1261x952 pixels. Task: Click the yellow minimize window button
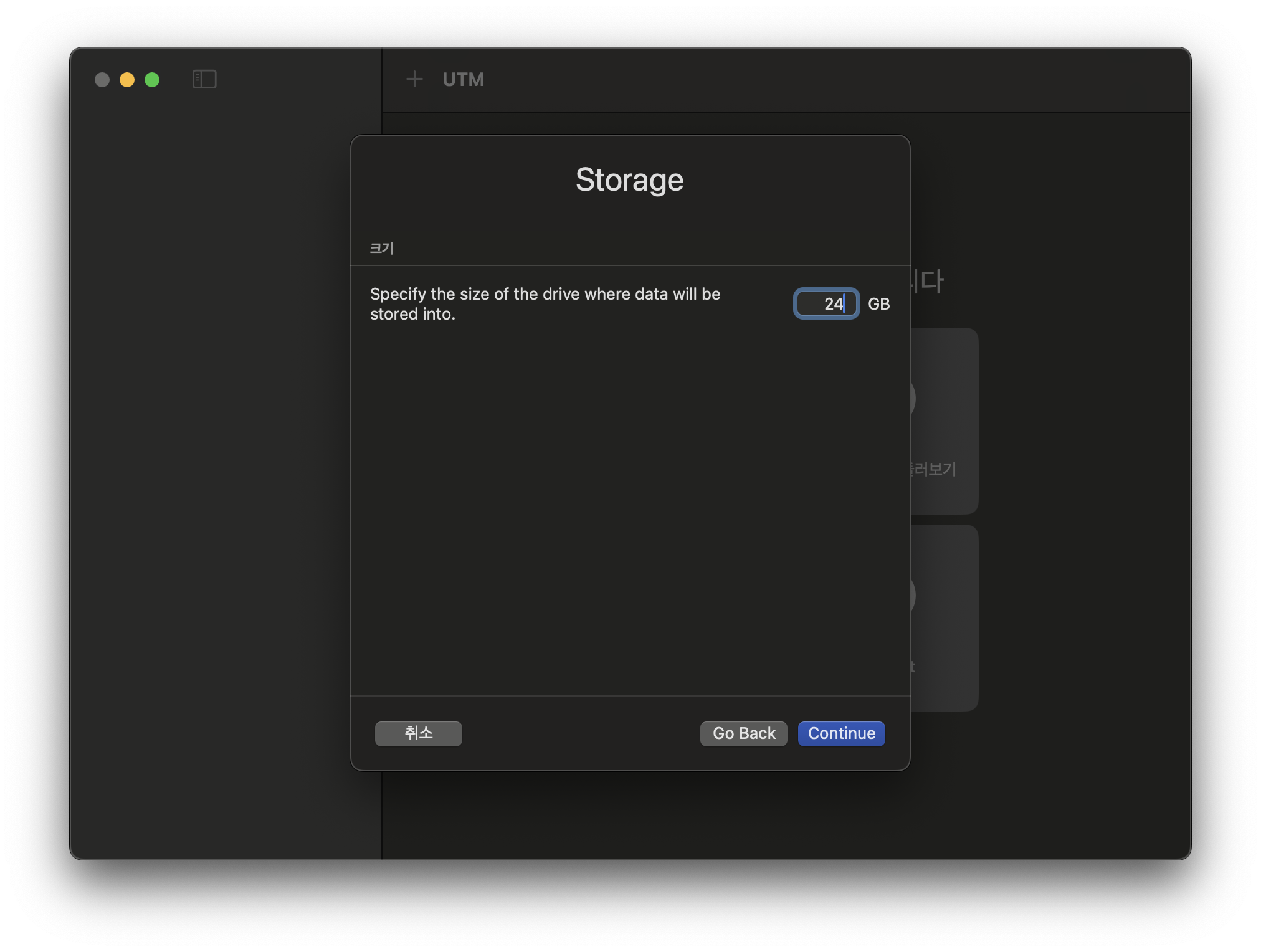coord(127,80)
